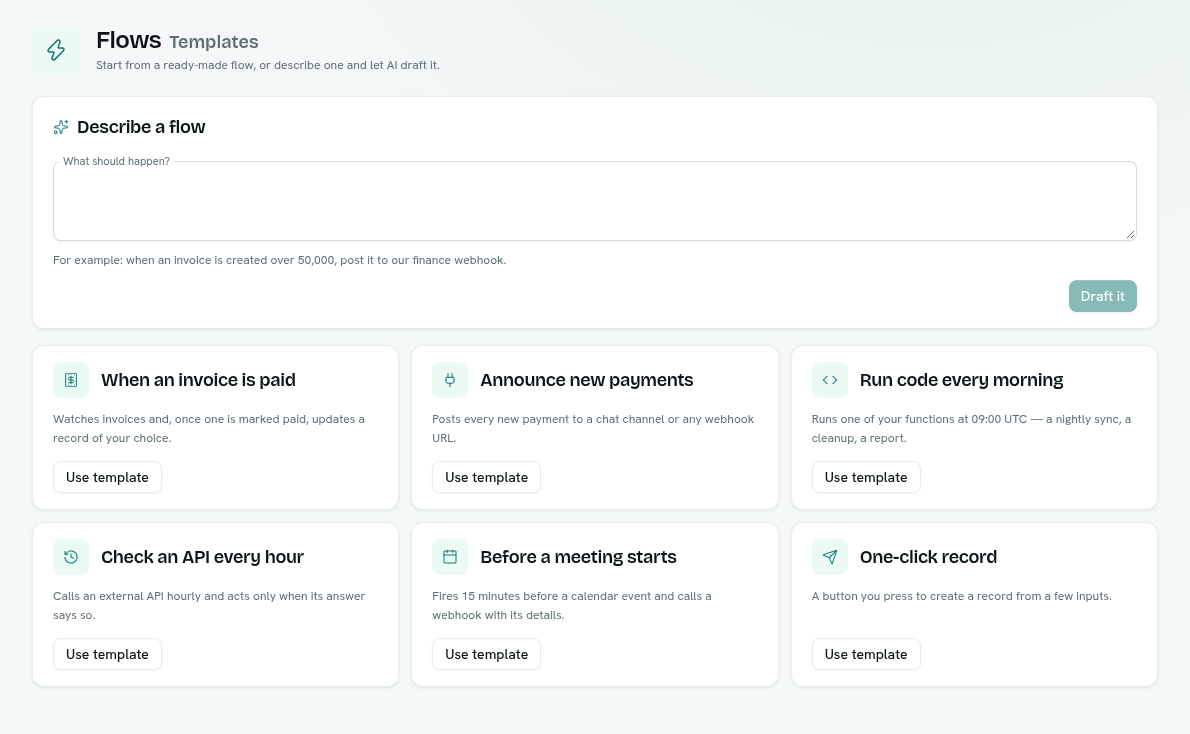Click the Flows page heading
The width and height of the screenshot is (1190, 734).
[x=128, y=39]
